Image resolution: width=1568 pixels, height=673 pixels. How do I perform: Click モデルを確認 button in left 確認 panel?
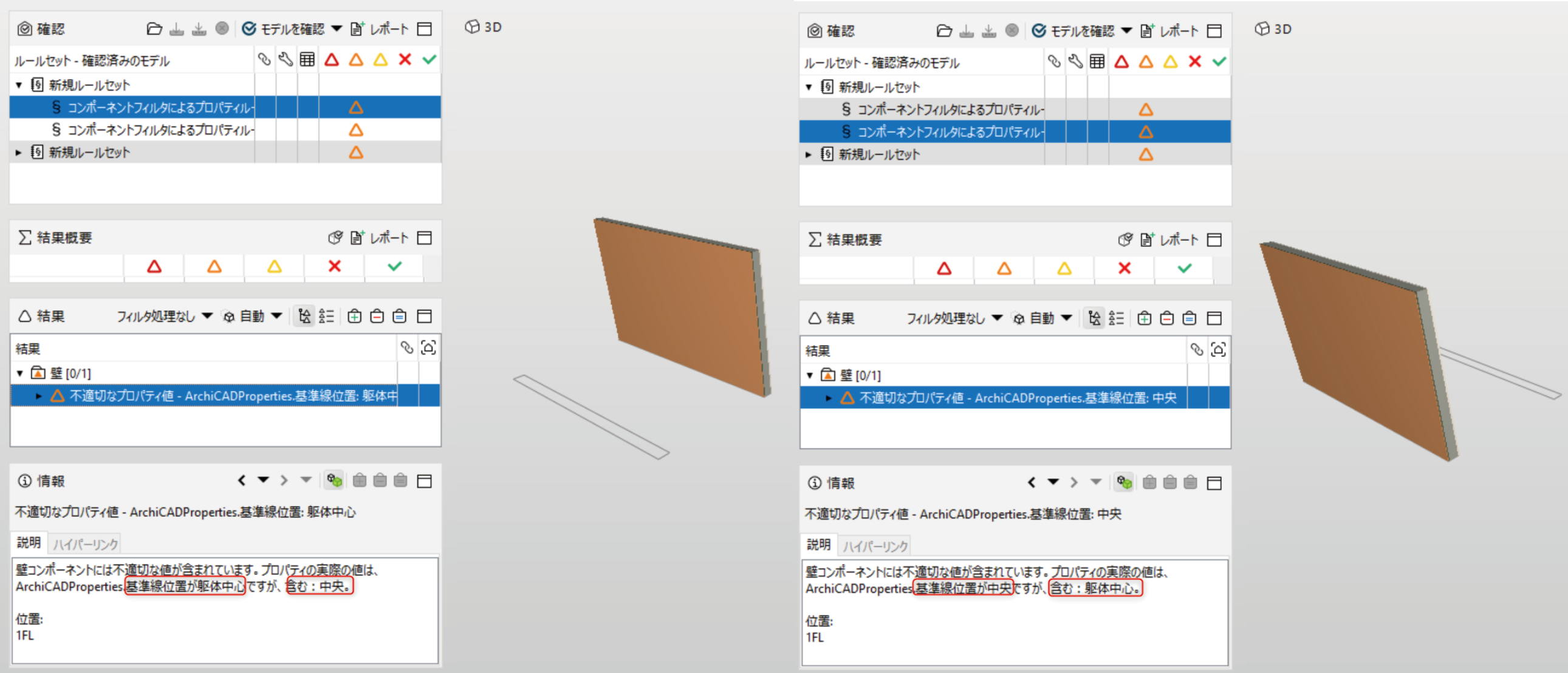284,29
